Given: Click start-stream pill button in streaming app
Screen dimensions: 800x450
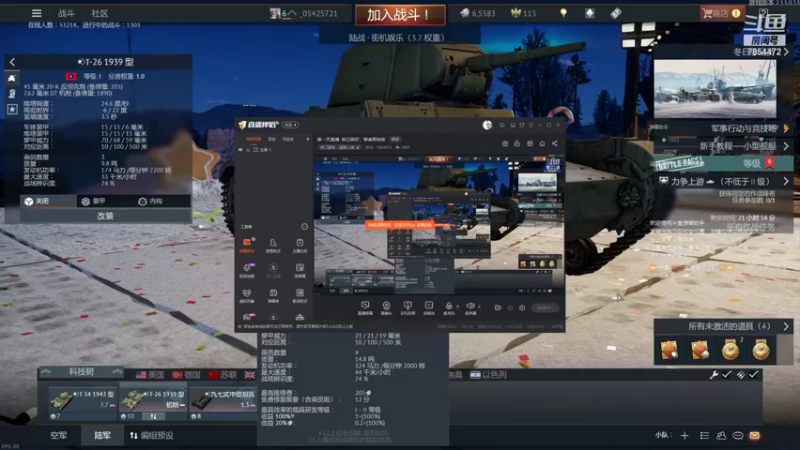Looking at the screenshot, I should [544, 308].
